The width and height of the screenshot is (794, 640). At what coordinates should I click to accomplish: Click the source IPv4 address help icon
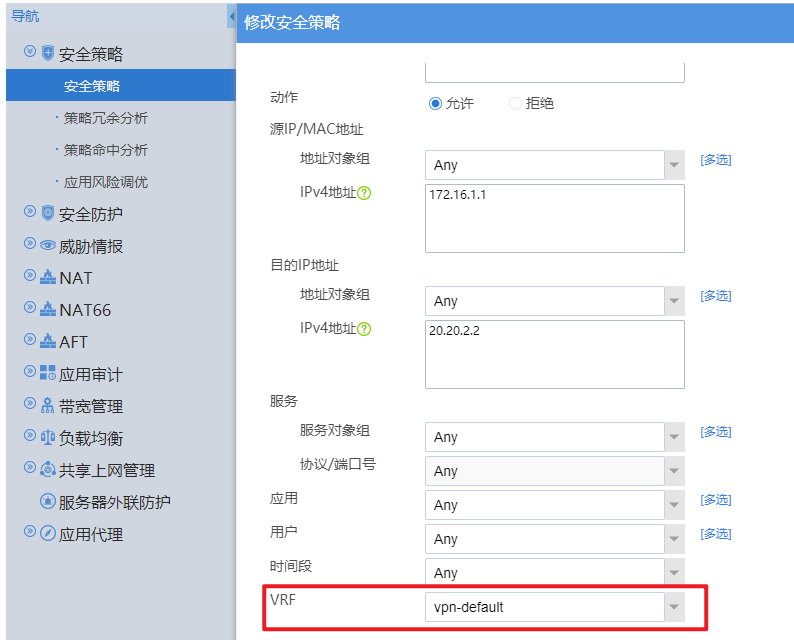[364, 193]
